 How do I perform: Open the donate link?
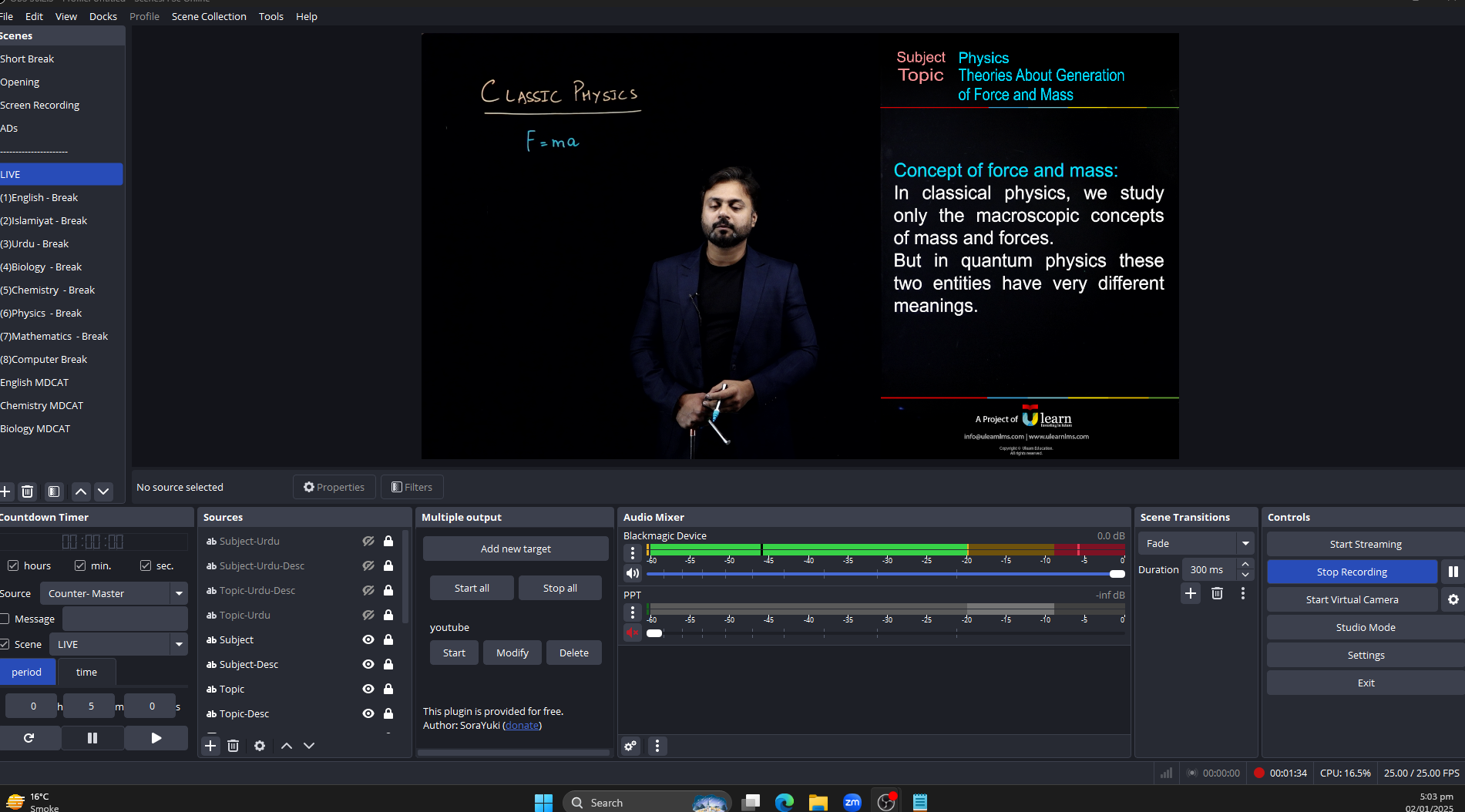click(x=522, y=725)
